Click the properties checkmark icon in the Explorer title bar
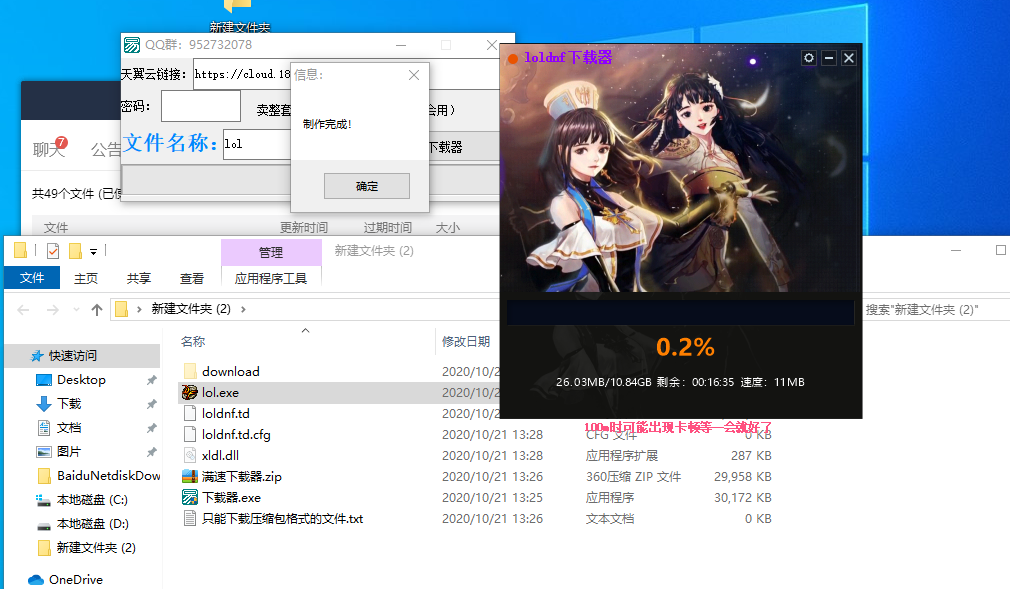The image size is (1010, 589). tap(53, 250)
